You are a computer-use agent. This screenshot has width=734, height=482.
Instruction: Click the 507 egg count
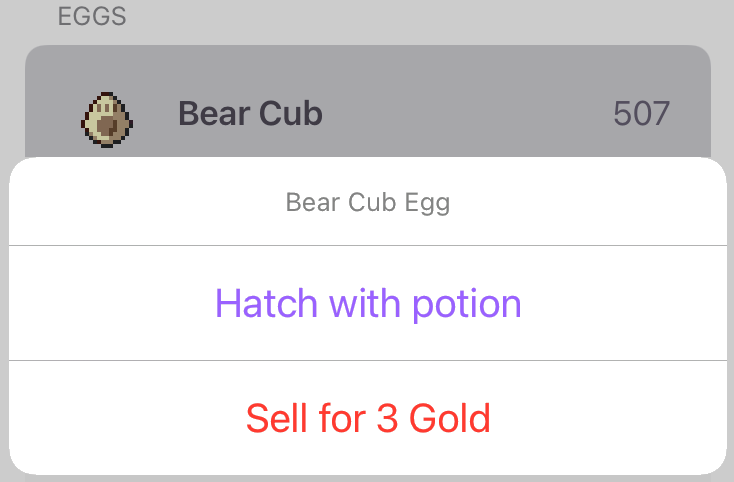641,114
